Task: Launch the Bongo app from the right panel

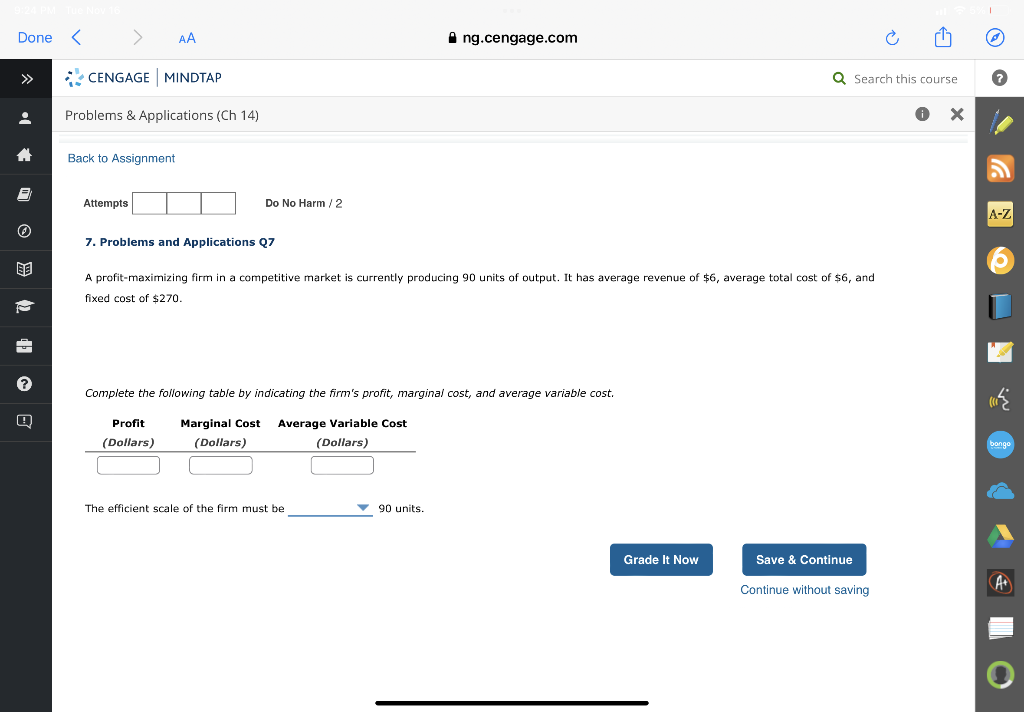Action: pos(1000,444)
